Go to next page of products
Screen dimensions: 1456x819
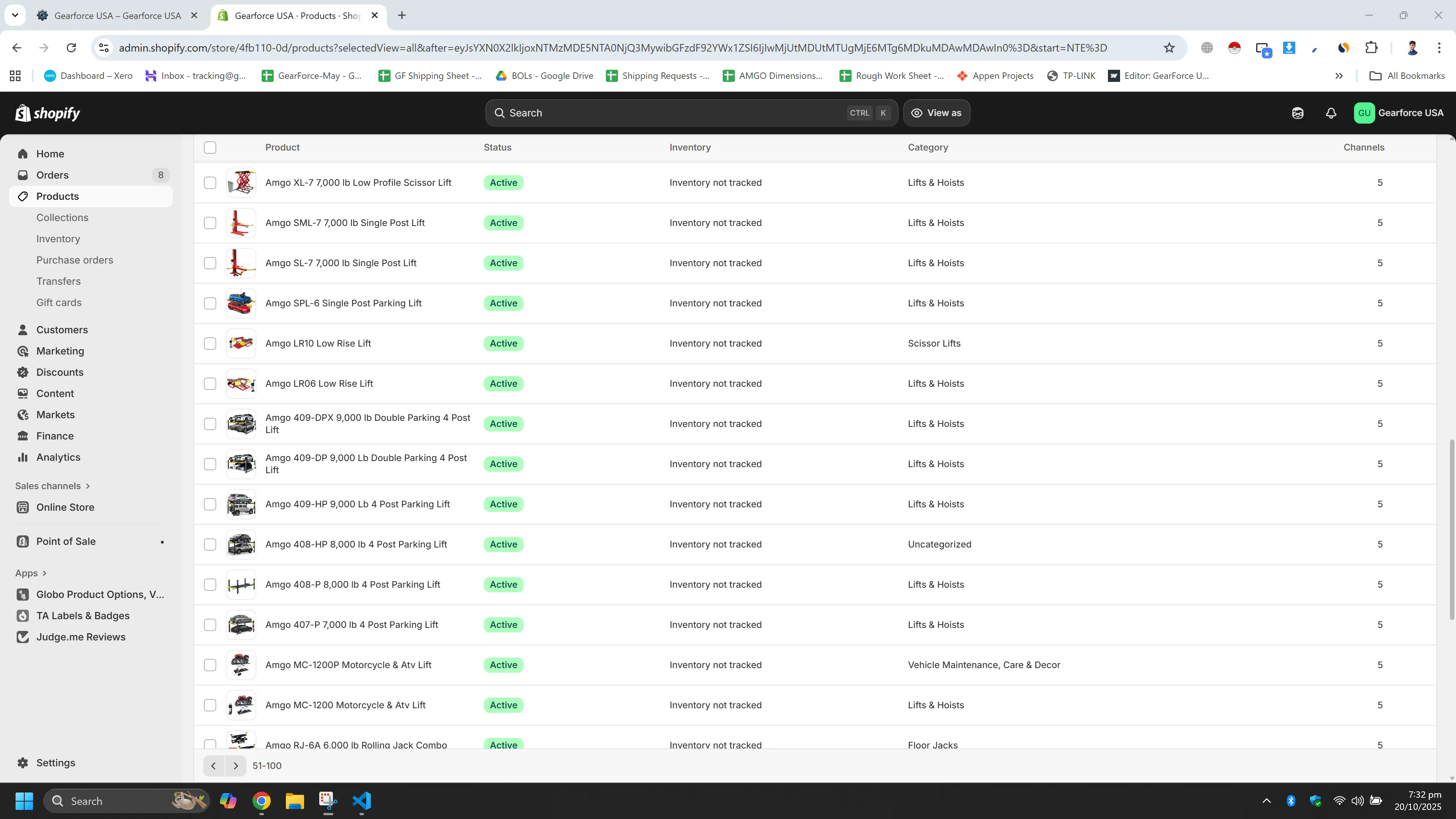pos(236,766)
